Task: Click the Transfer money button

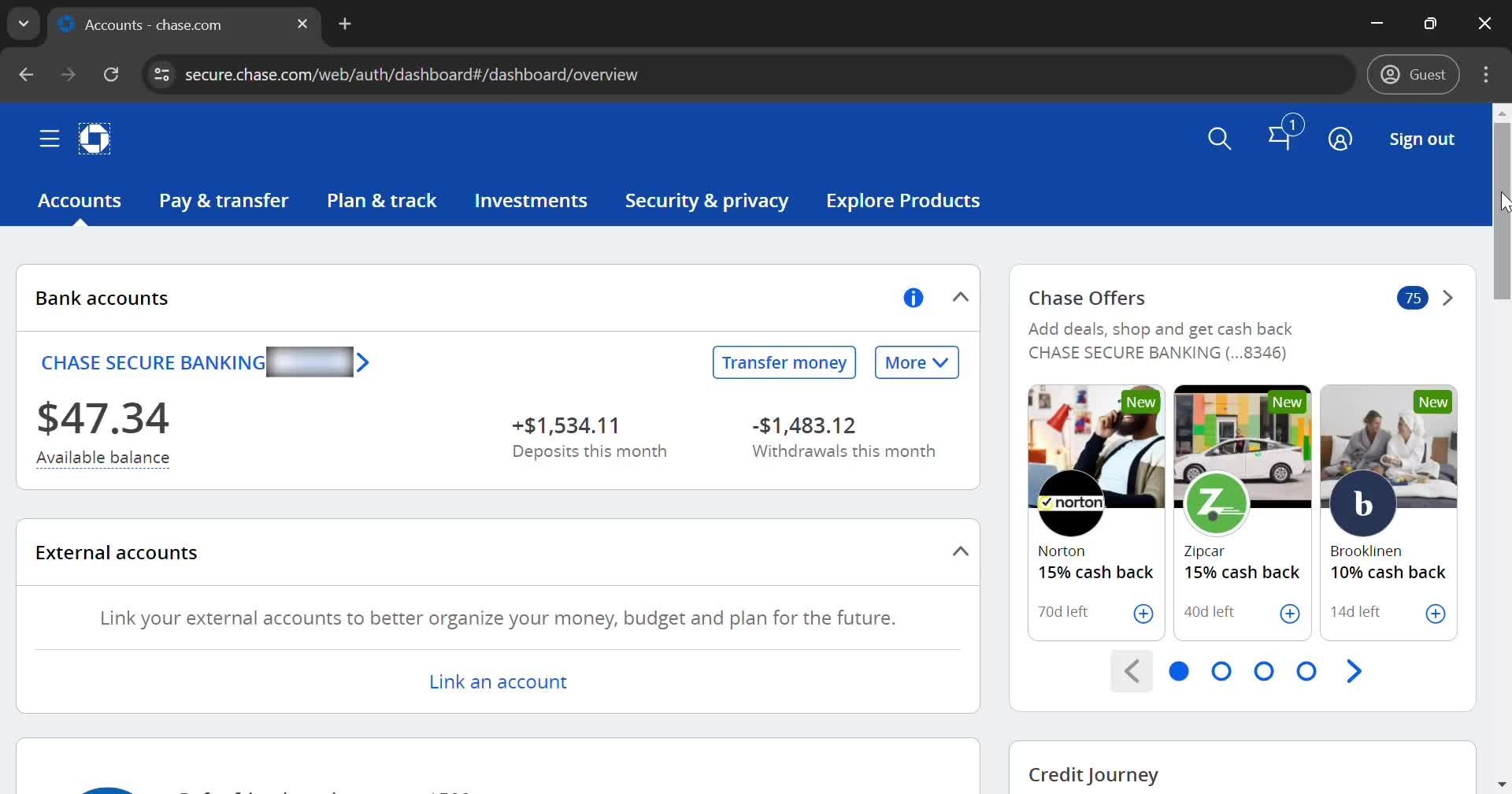Action: coord(784,362)
